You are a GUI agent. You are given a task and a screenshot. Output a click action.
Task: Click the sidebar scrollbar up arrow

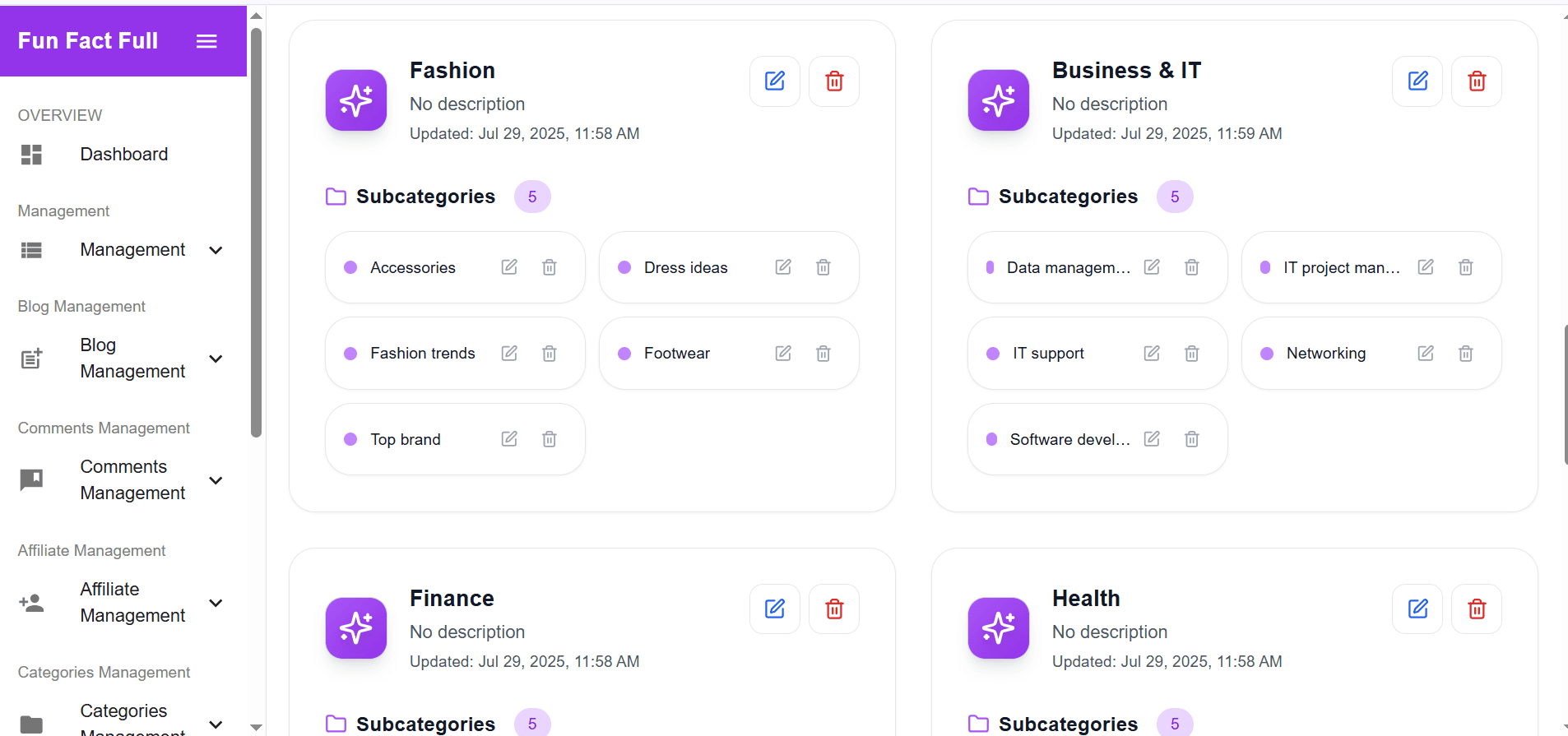point(256,16)
